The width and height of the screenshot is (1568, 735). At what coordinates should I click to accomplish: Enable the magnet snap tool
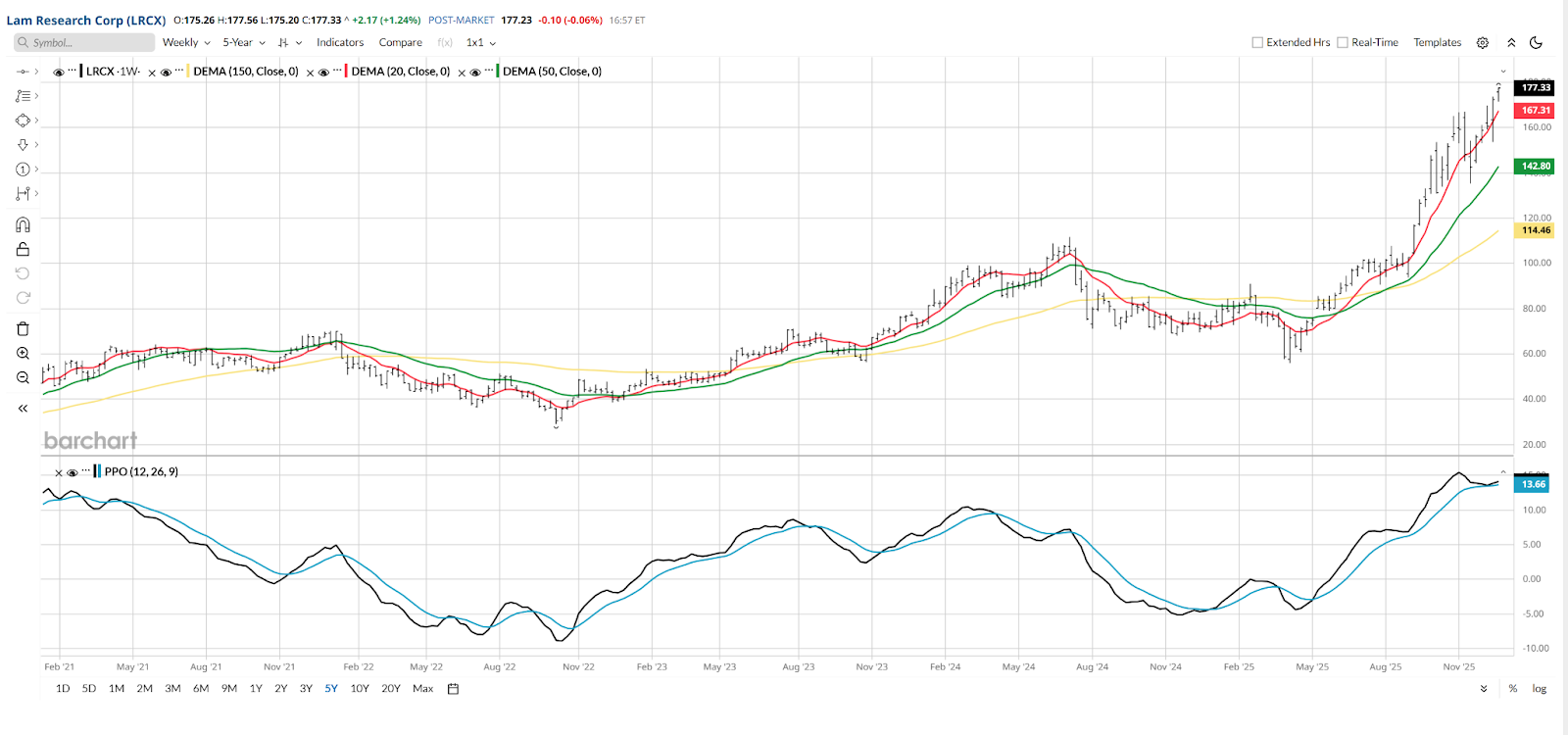click(23, 224)
